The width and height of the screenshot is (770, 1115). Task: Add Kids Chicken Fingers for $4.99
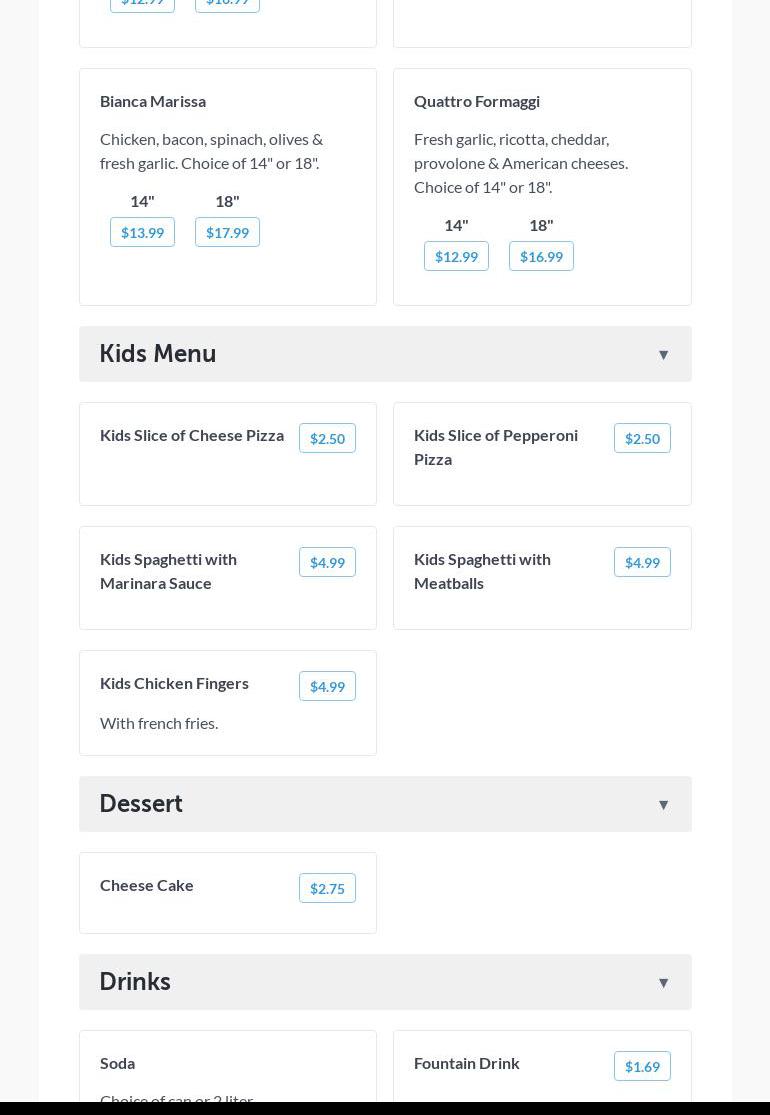327,686
